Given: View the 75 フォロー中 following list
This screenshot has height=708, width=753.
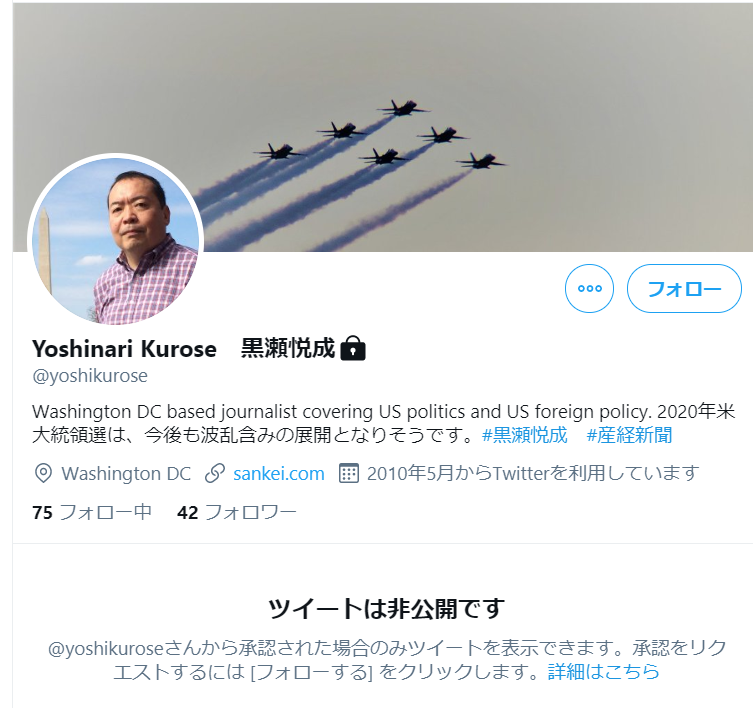Looking at the screenshot, I should tap(92, 513).
